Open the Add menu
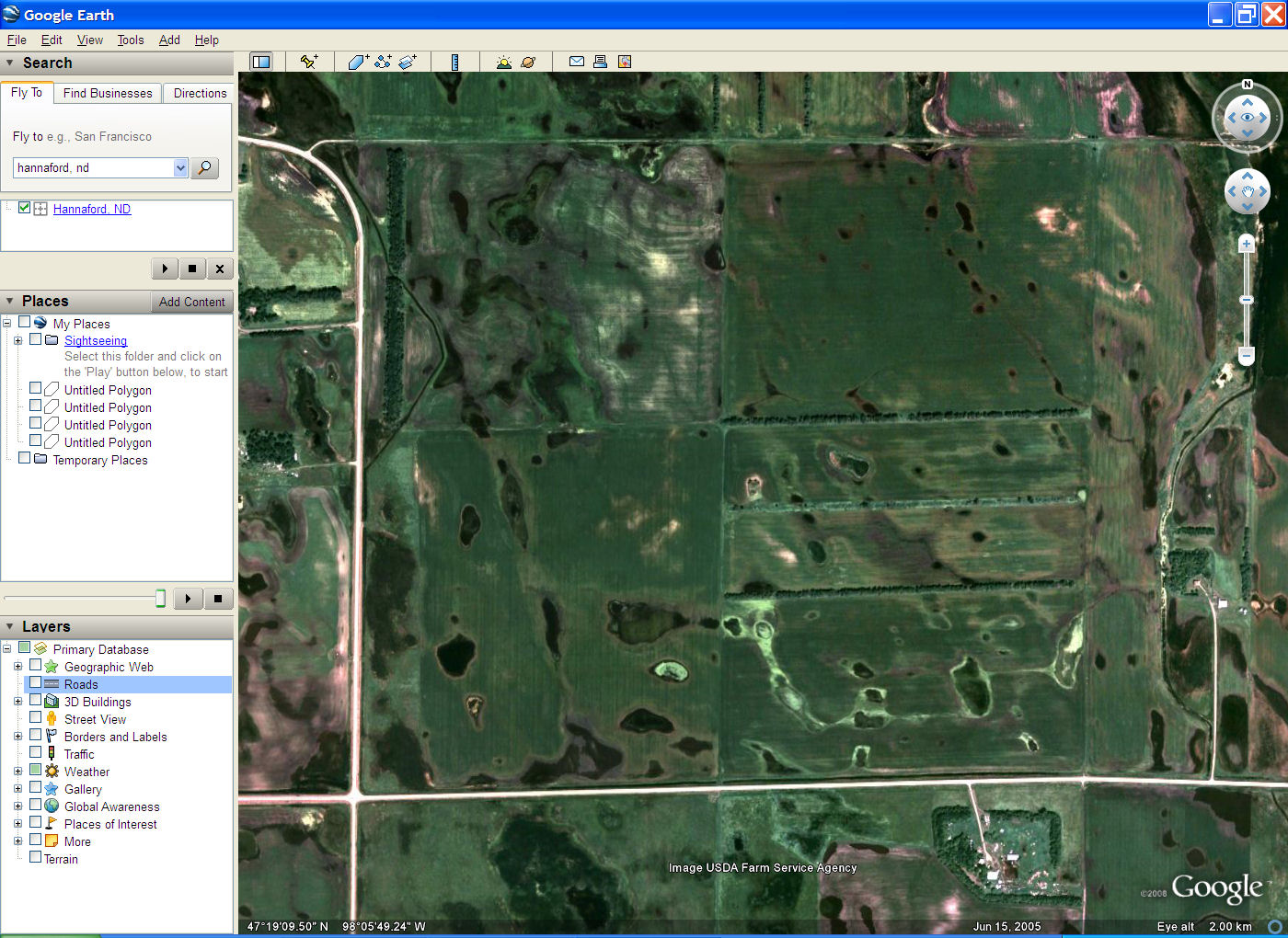Screen dimensions: 1288x938 pos(169,40)
